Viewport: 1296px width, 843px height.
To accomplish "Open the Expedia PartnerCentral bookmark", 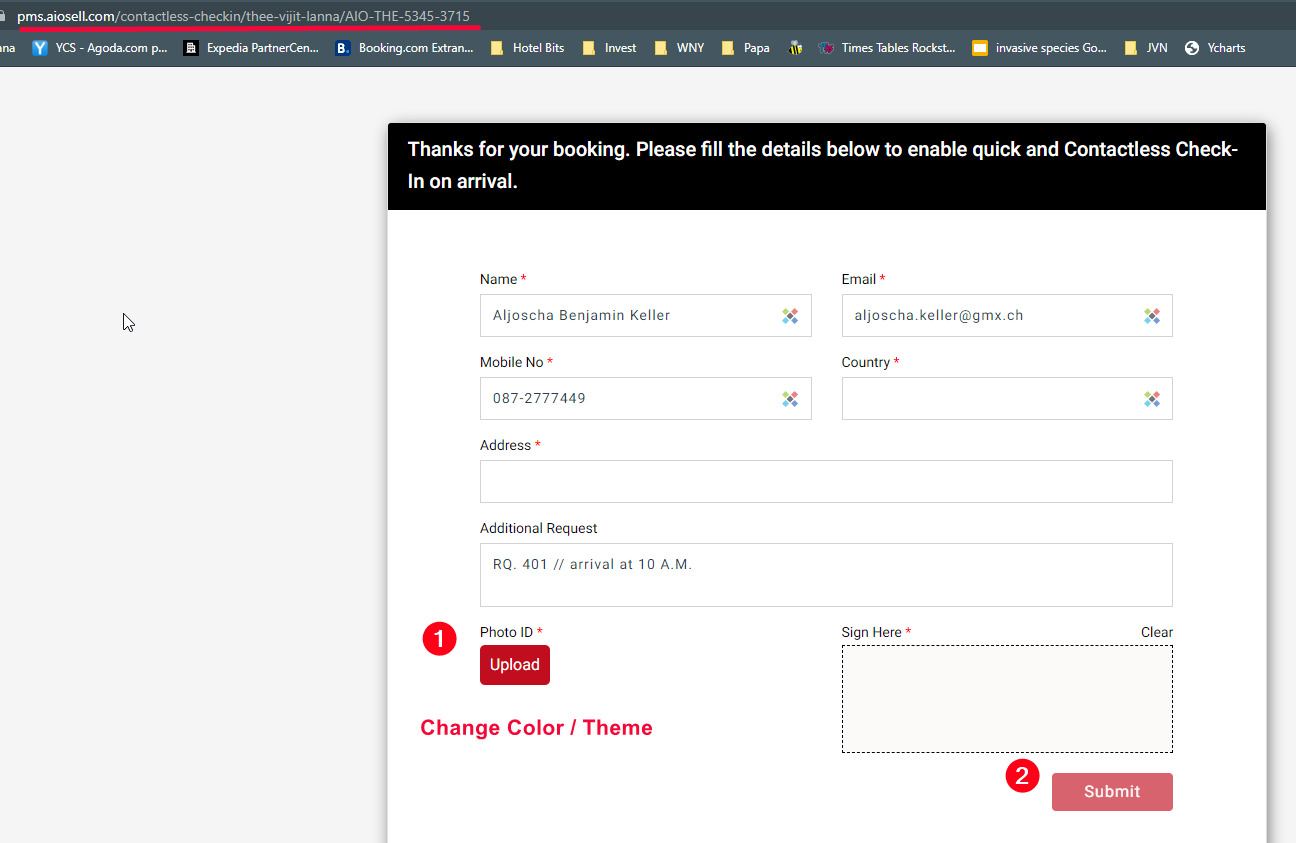I will click(251, 47).
